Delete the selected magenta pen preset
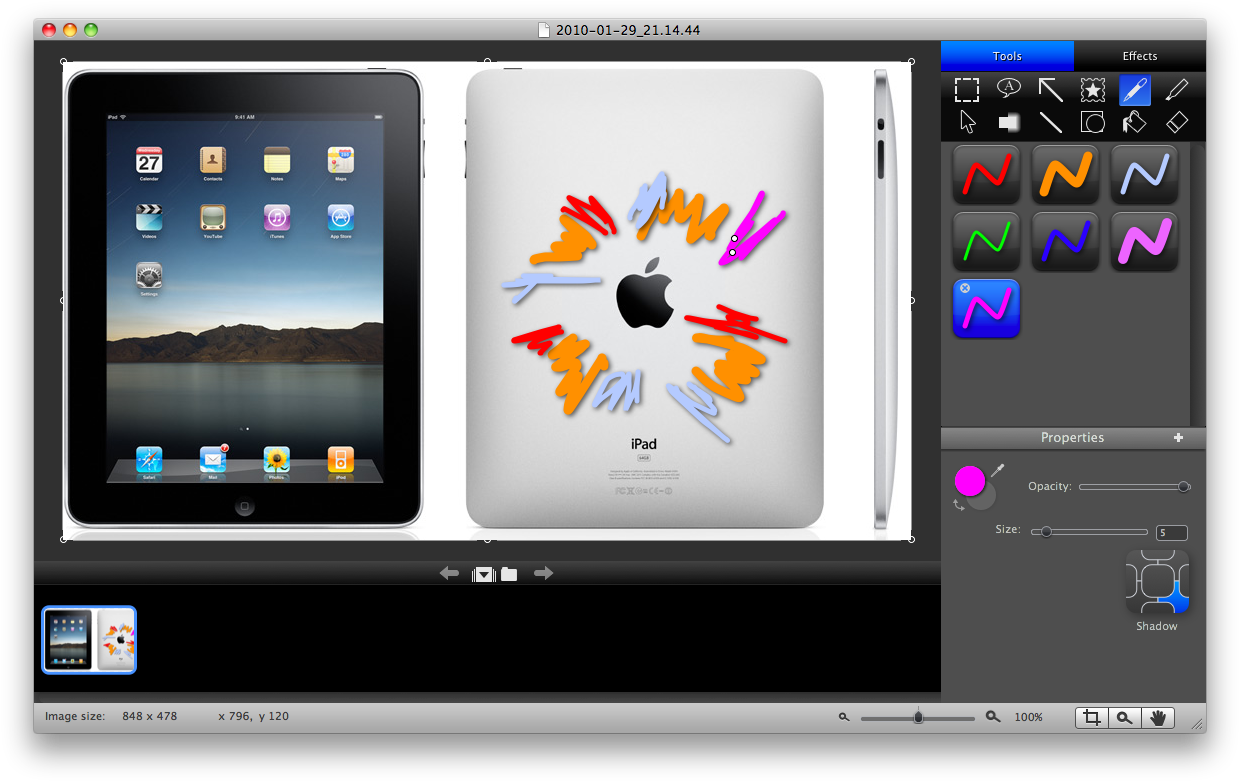The image size is (1239, 781). coord(965,288)
